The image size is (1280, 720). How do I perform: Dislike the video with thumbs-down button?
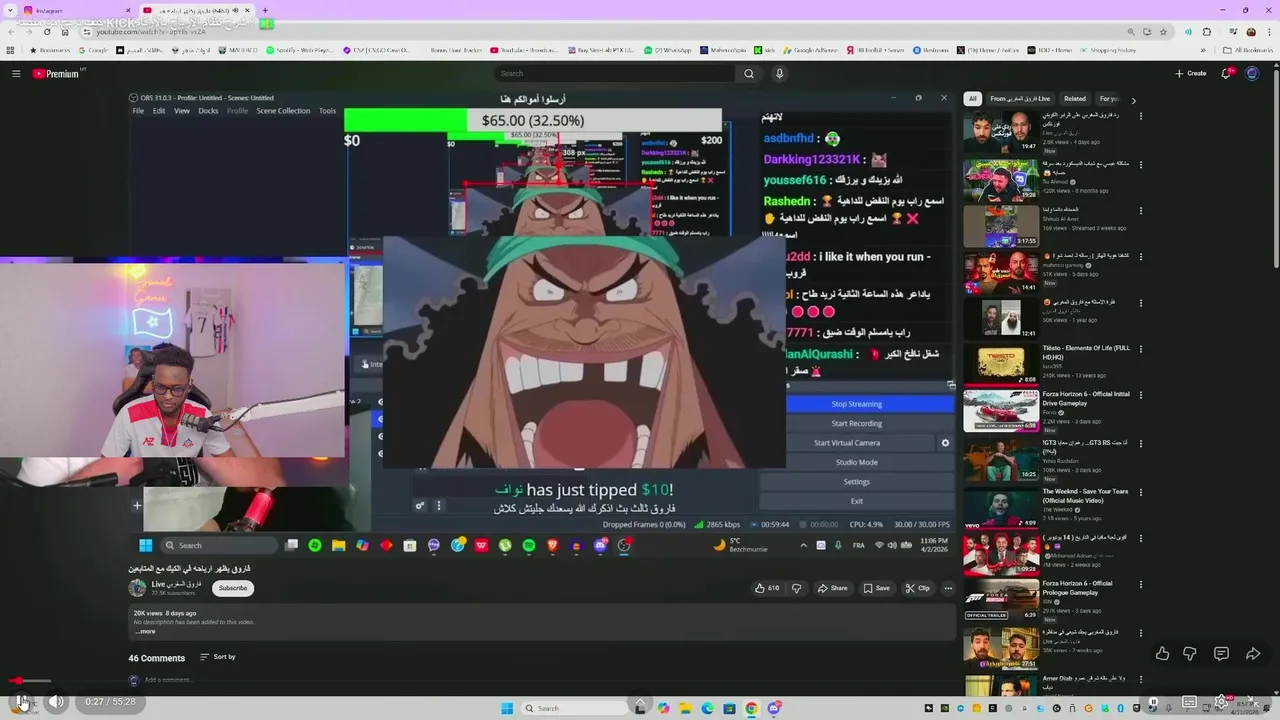click(x=796, y=588)
